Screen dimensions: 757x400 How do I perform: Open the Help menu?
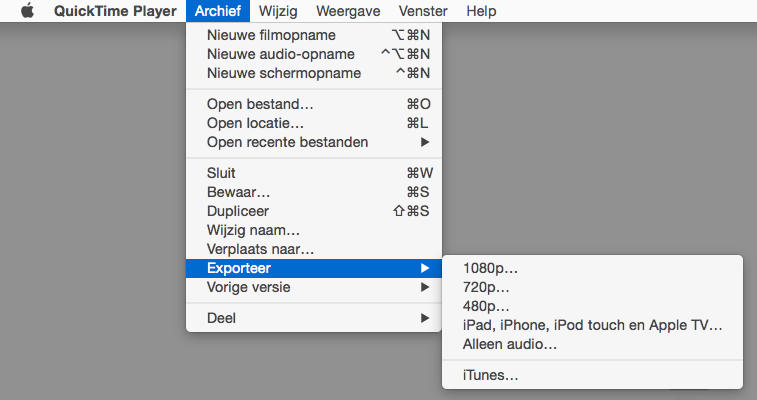point(481,11)
